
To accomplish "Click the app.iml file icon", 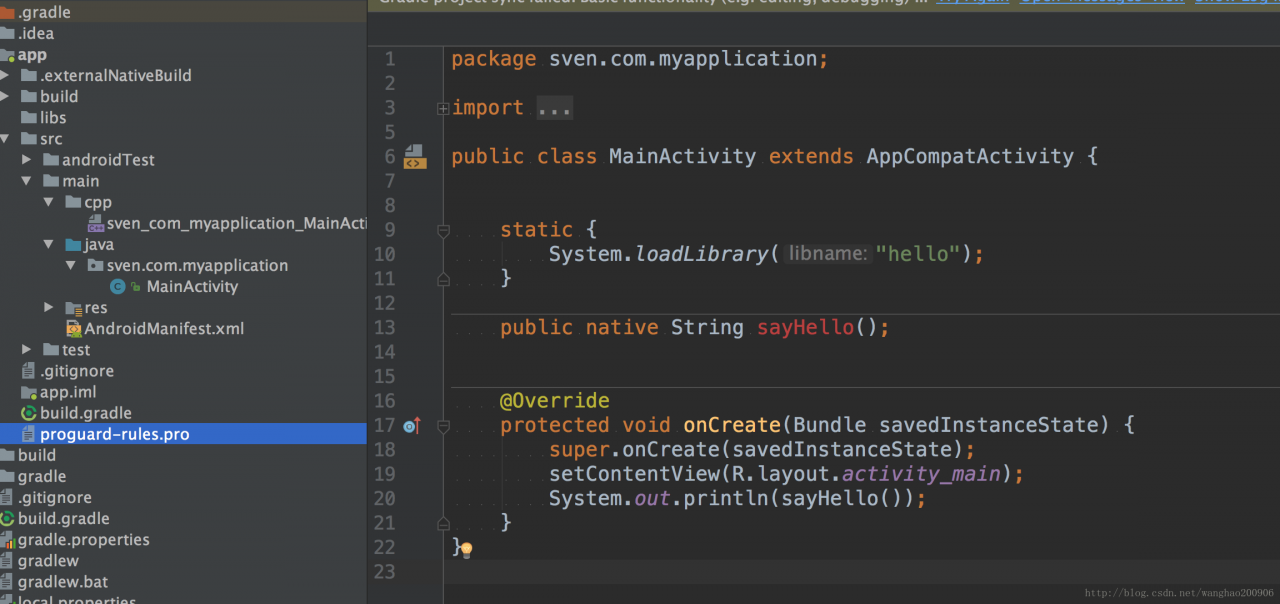I will tap(30, 392).
